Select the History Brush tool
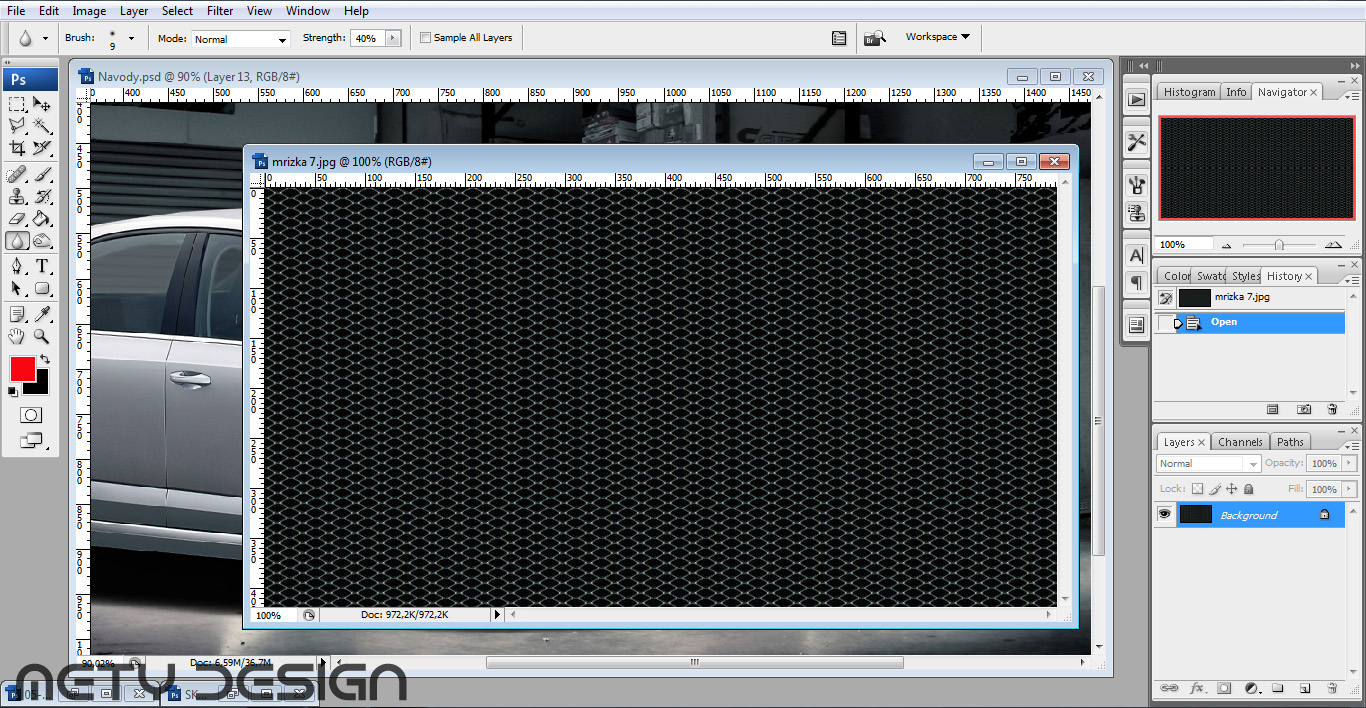Image resolution: width=1366 pixels, height=708 pixels. (42, 197)
